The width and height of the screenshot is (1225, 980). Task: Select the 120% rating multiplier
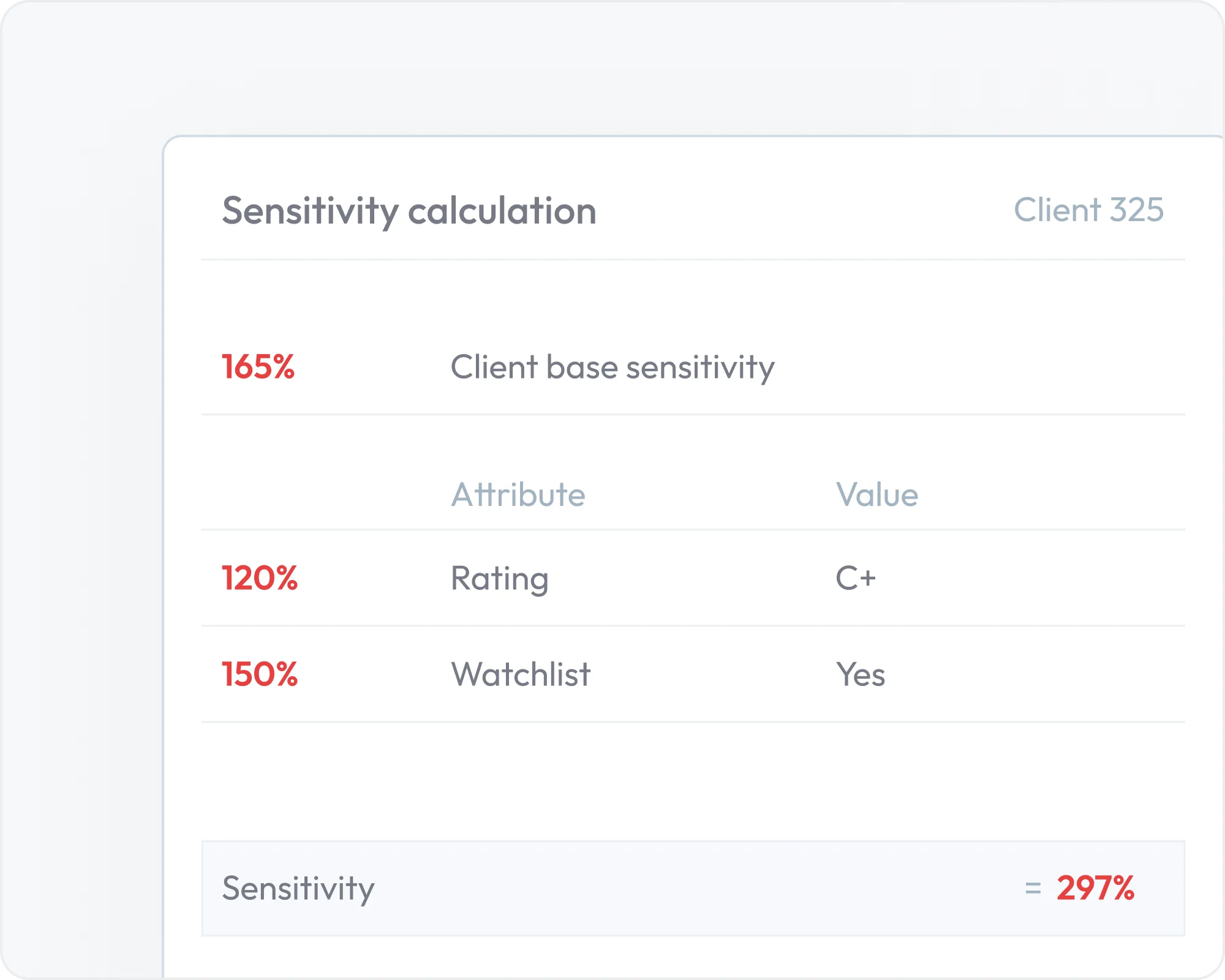(x=259, y=578)
